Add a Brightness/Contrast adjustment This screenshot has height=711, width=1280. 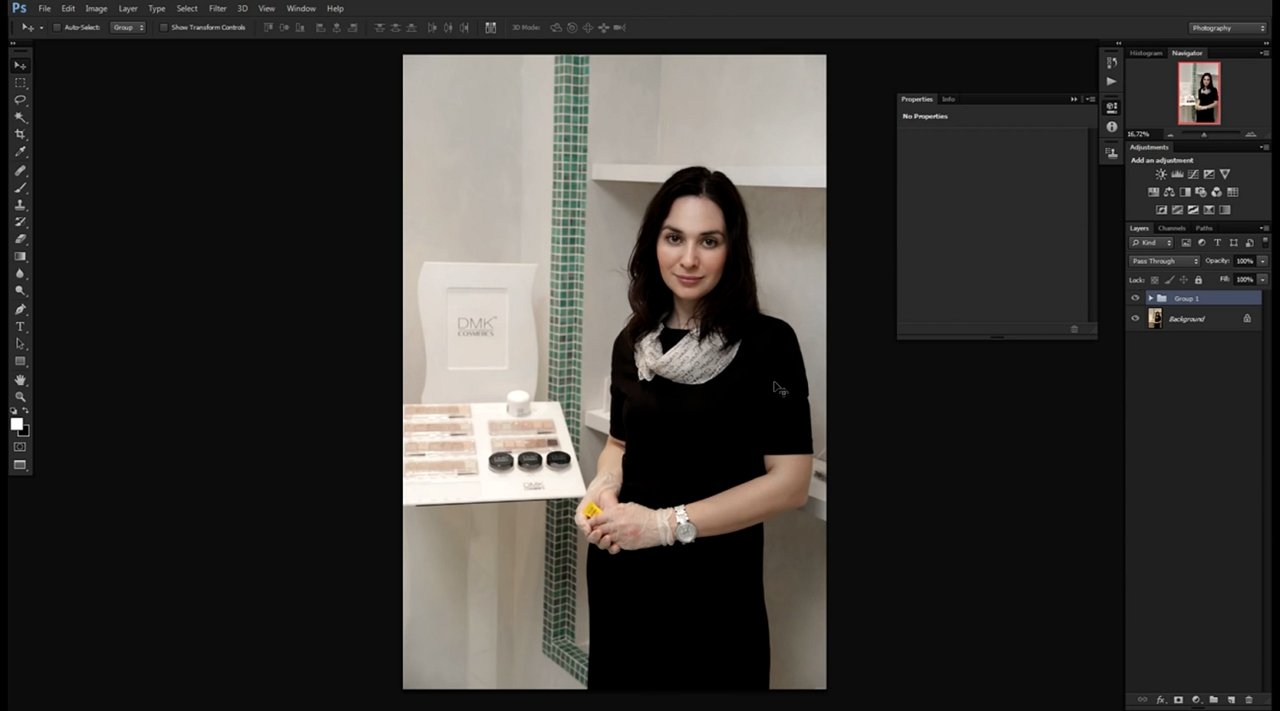pyautogui.click(x=1161, y=174)
